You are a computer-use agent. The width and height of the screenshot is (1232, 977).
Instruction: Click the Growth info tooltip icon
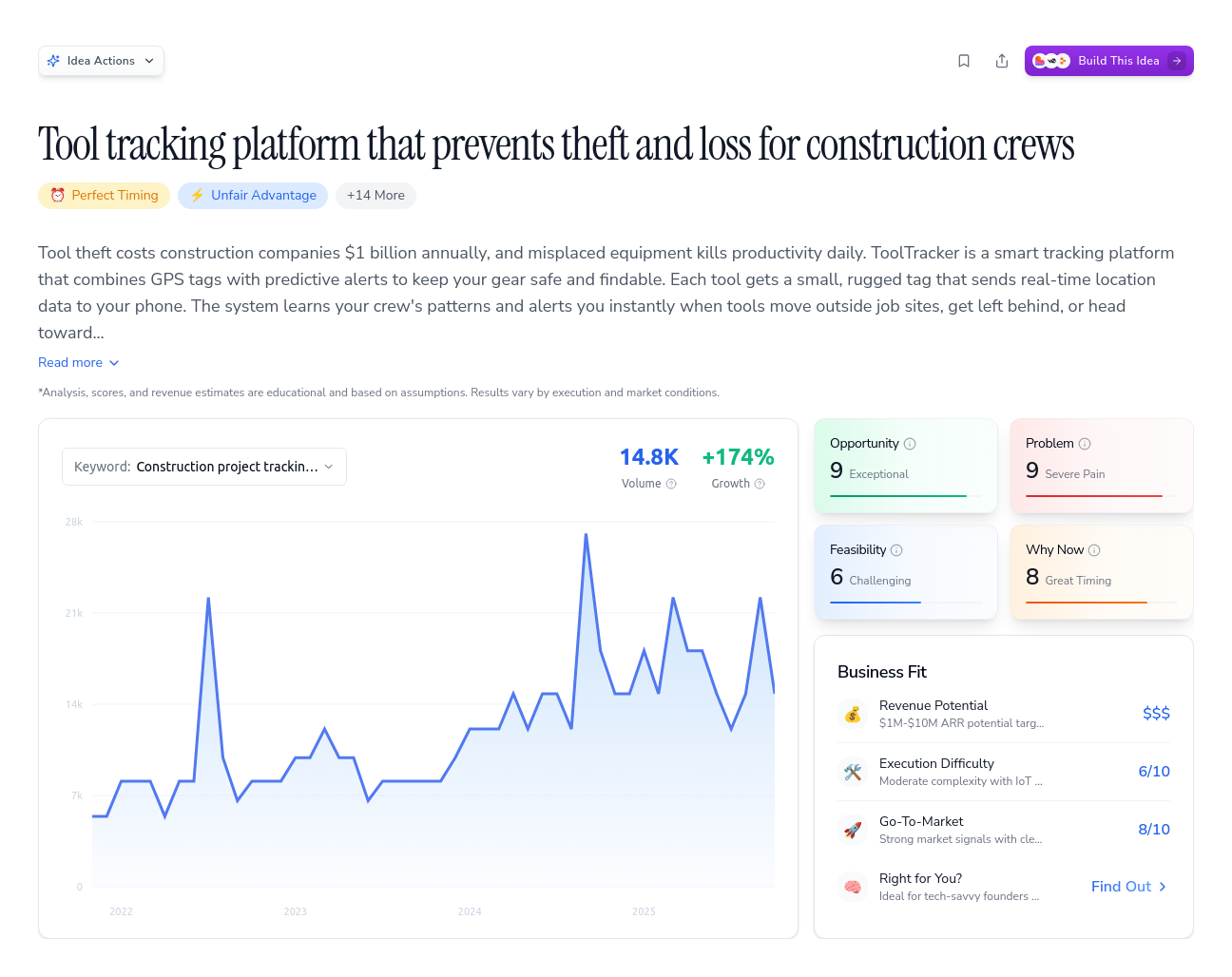coord(760,484)
